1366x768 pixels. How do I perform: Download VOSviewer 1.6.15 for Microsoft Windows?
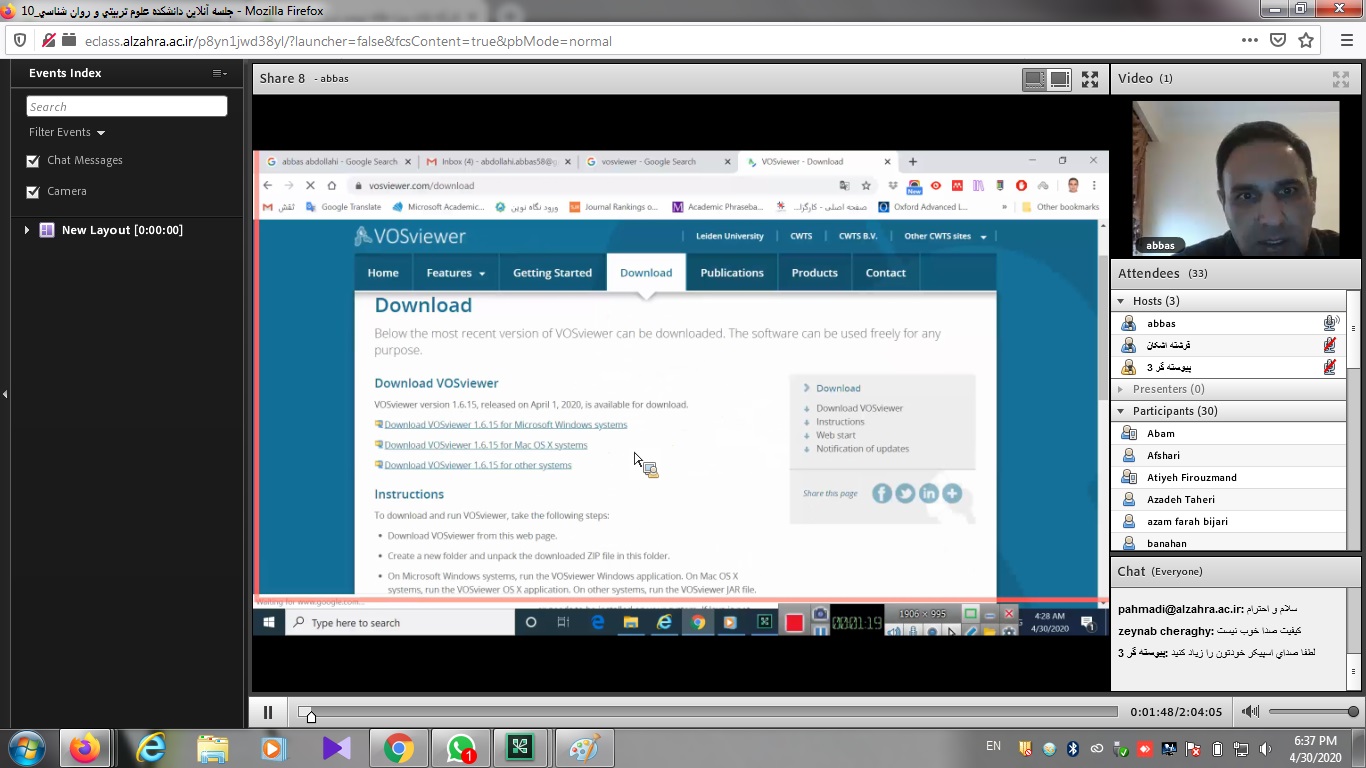[x=506, y=425]
